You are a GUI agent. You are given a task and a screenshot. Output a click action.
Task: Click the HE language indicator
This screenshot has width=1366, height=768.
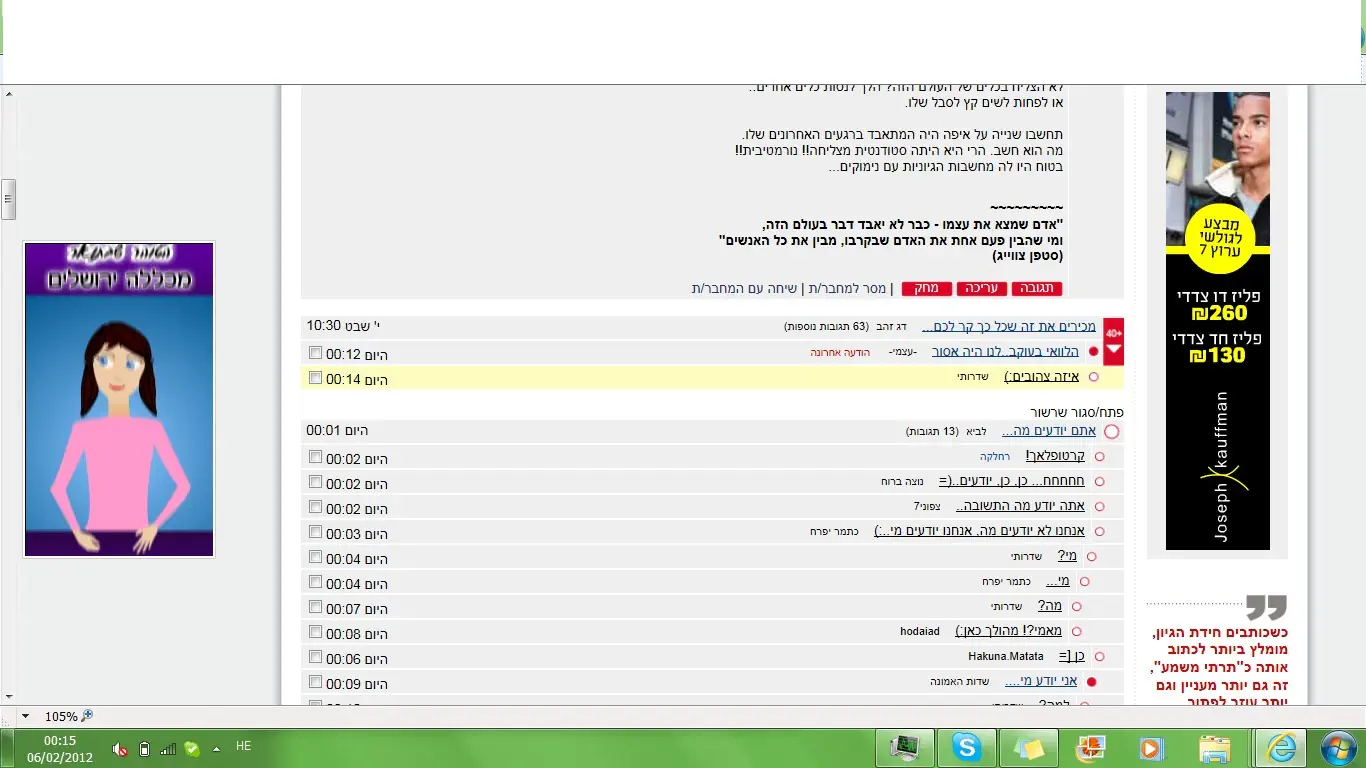click(x=243, y=746)
